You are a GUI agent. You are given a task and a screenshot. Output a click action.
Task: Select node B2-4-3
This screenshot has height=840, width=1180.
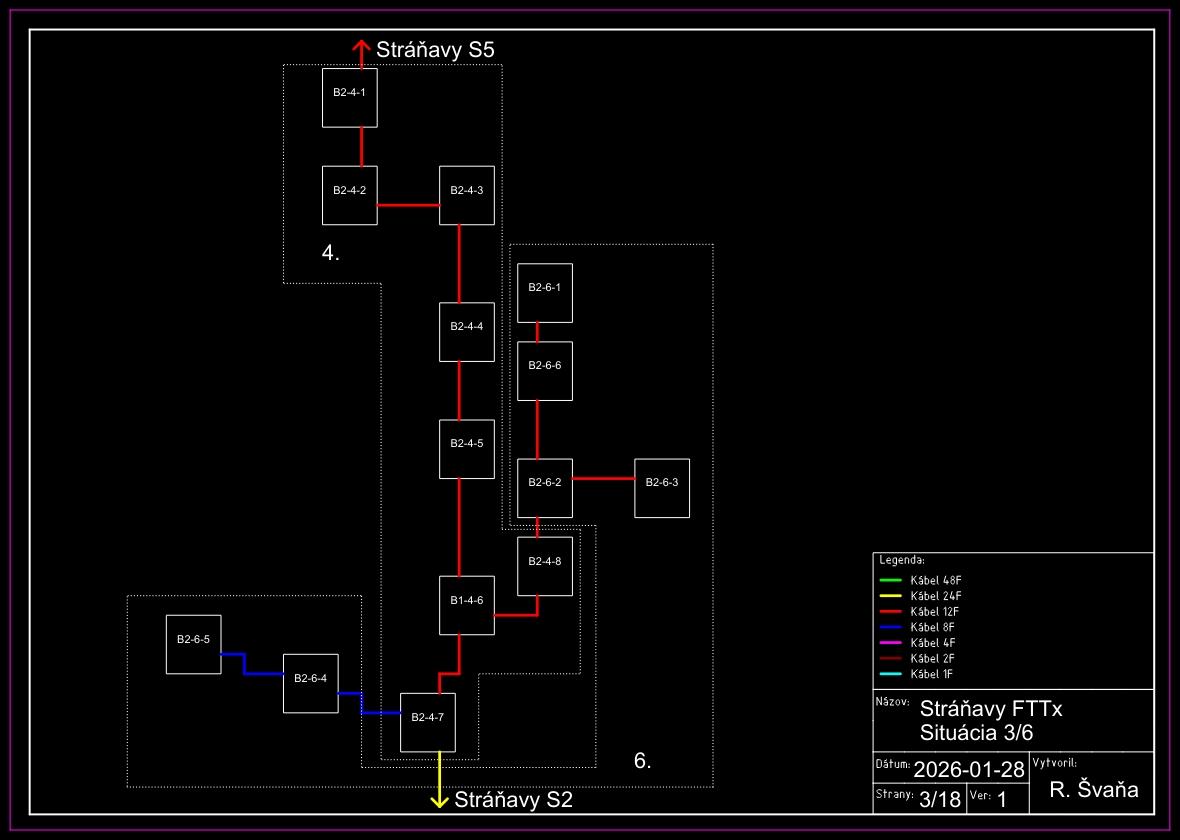click(x=467, y=196)
